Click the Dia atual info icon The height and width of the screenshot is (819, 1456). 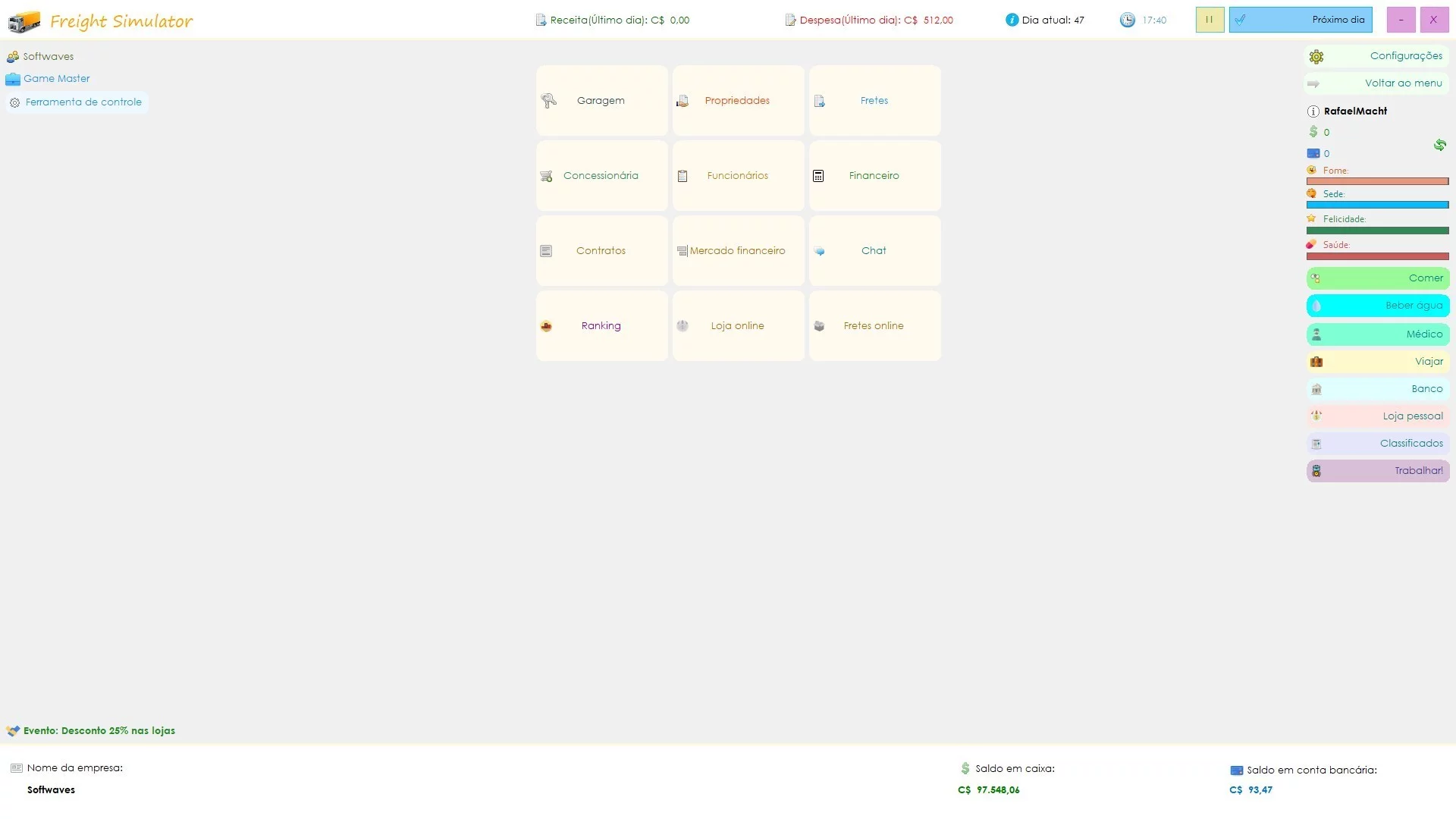[x=1012, y=20]
